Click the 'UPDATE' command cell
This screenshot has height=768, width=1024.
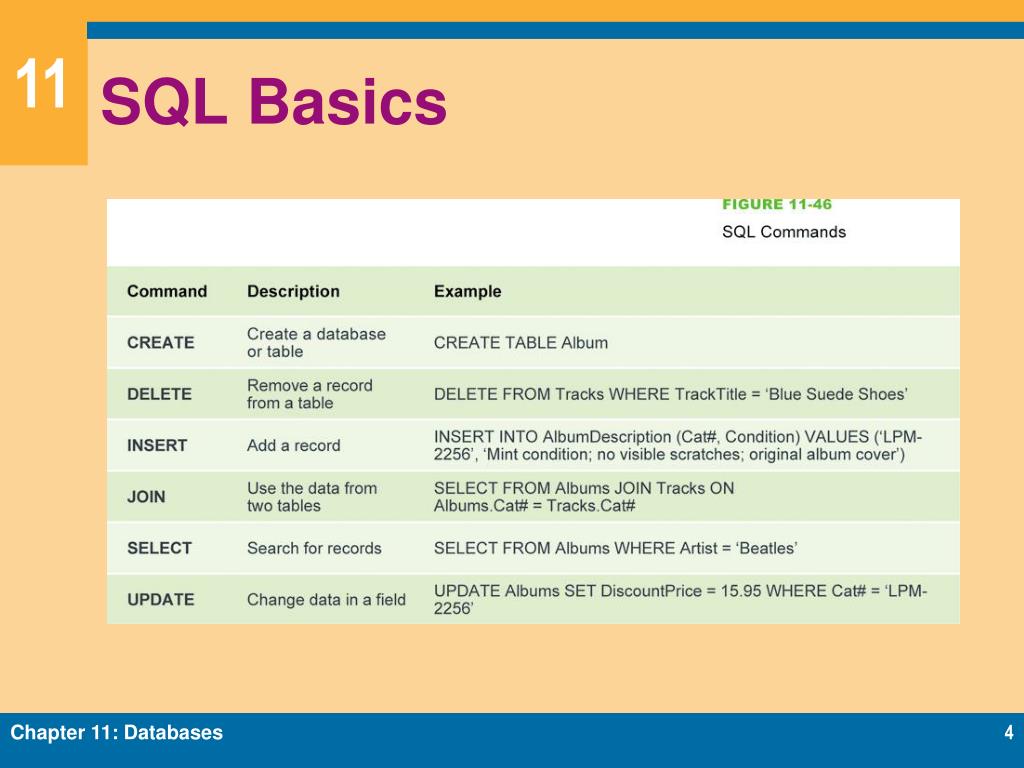coord(161,600)
